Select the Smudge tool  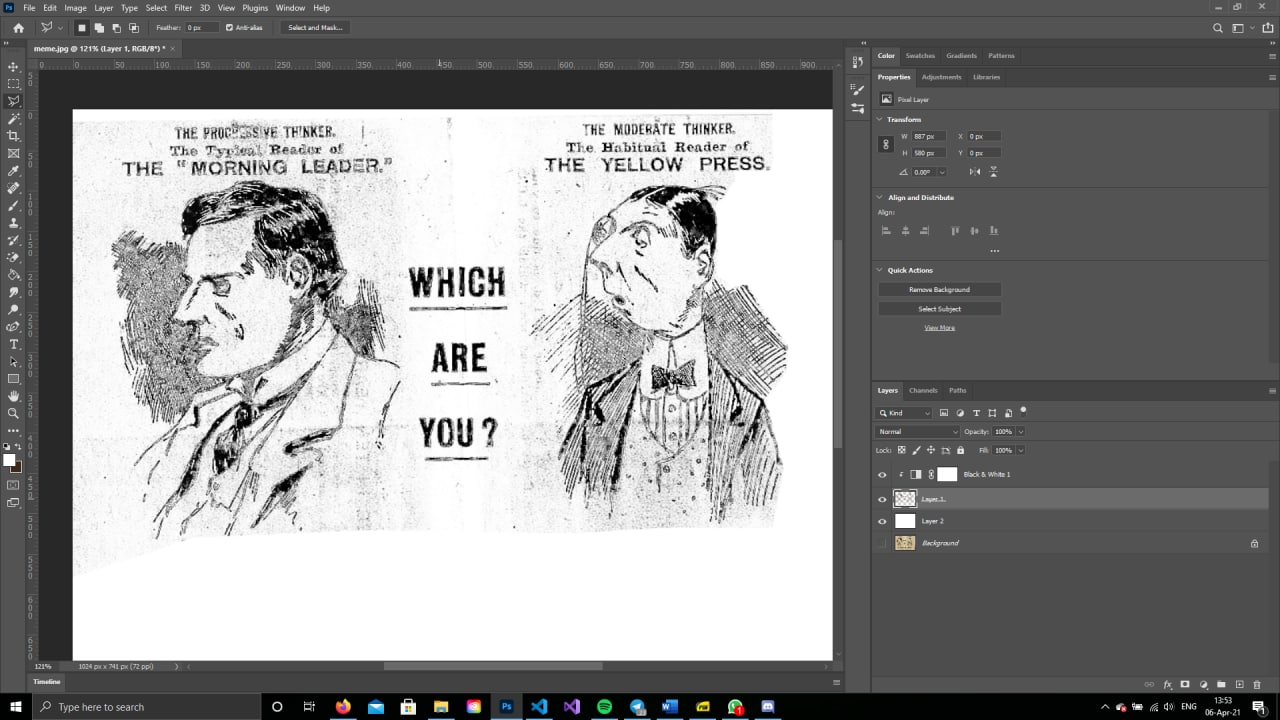[13, 292]
